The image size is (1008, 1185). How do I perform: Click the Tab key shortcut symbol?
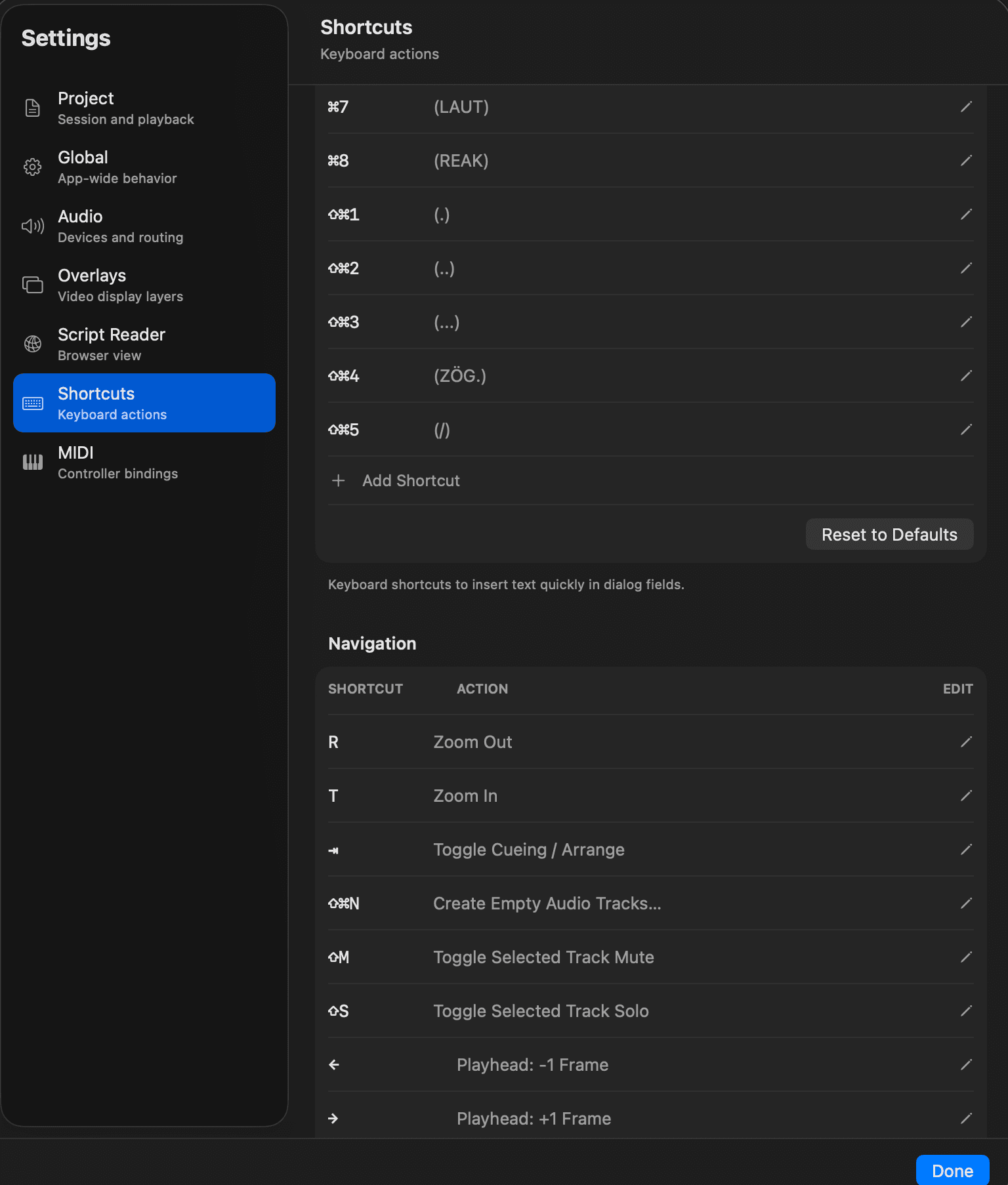333,850
